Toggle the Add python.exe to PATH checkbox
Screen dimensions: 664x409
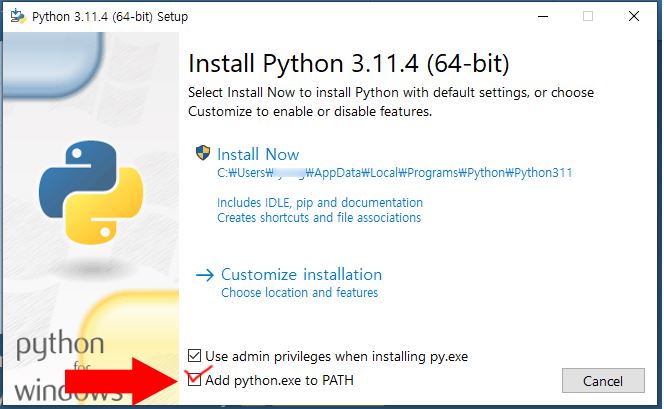tap(194, 380)
